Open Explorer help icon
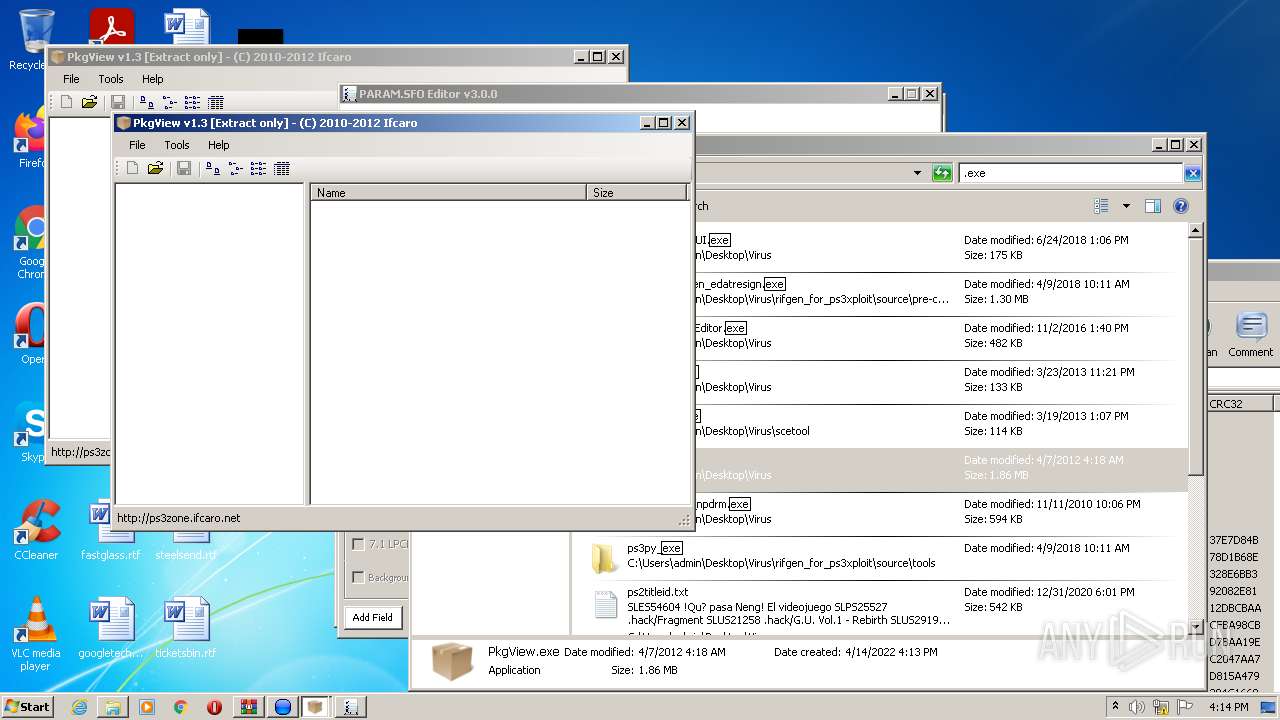Viewport: 1280px width, 720px height. click(x=1180, y=206)
